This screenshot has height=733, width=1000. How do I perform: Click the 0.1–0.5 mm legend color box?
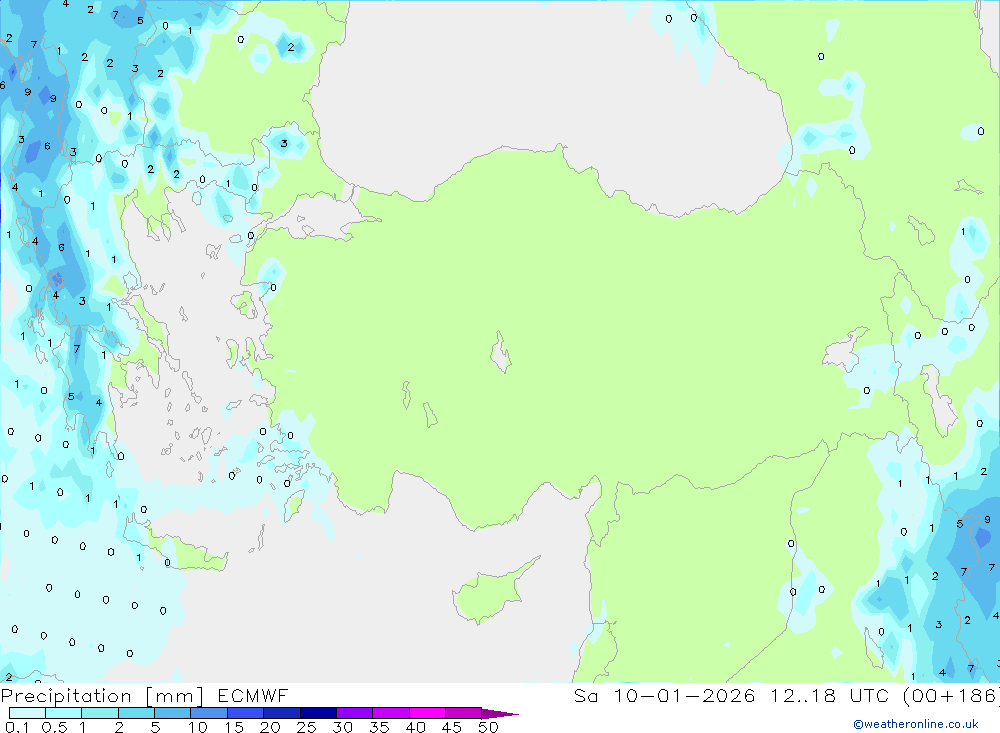(27, 713)
